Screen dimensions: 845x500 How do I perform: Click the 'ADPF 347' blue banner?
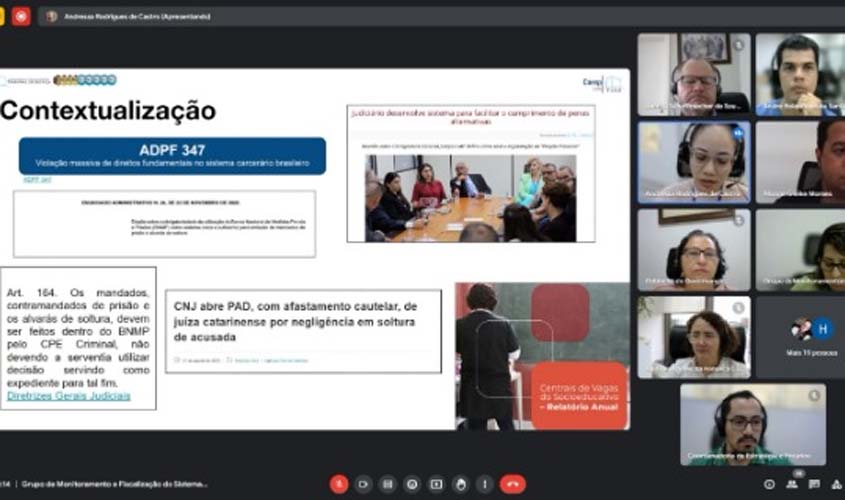point(172,156)
